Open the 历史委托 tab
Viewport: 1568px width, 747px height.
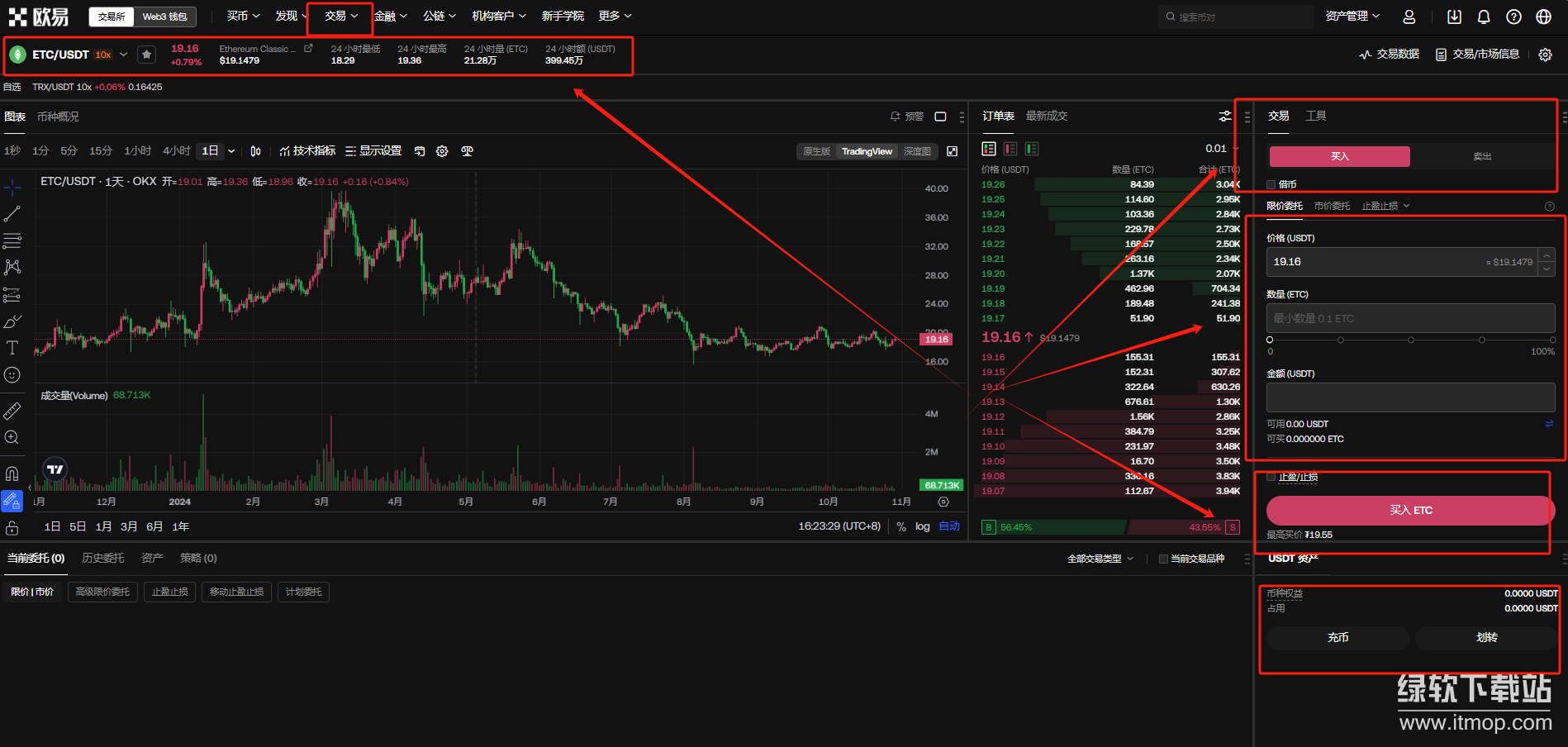pyautogui.click(x=103, y=558)
